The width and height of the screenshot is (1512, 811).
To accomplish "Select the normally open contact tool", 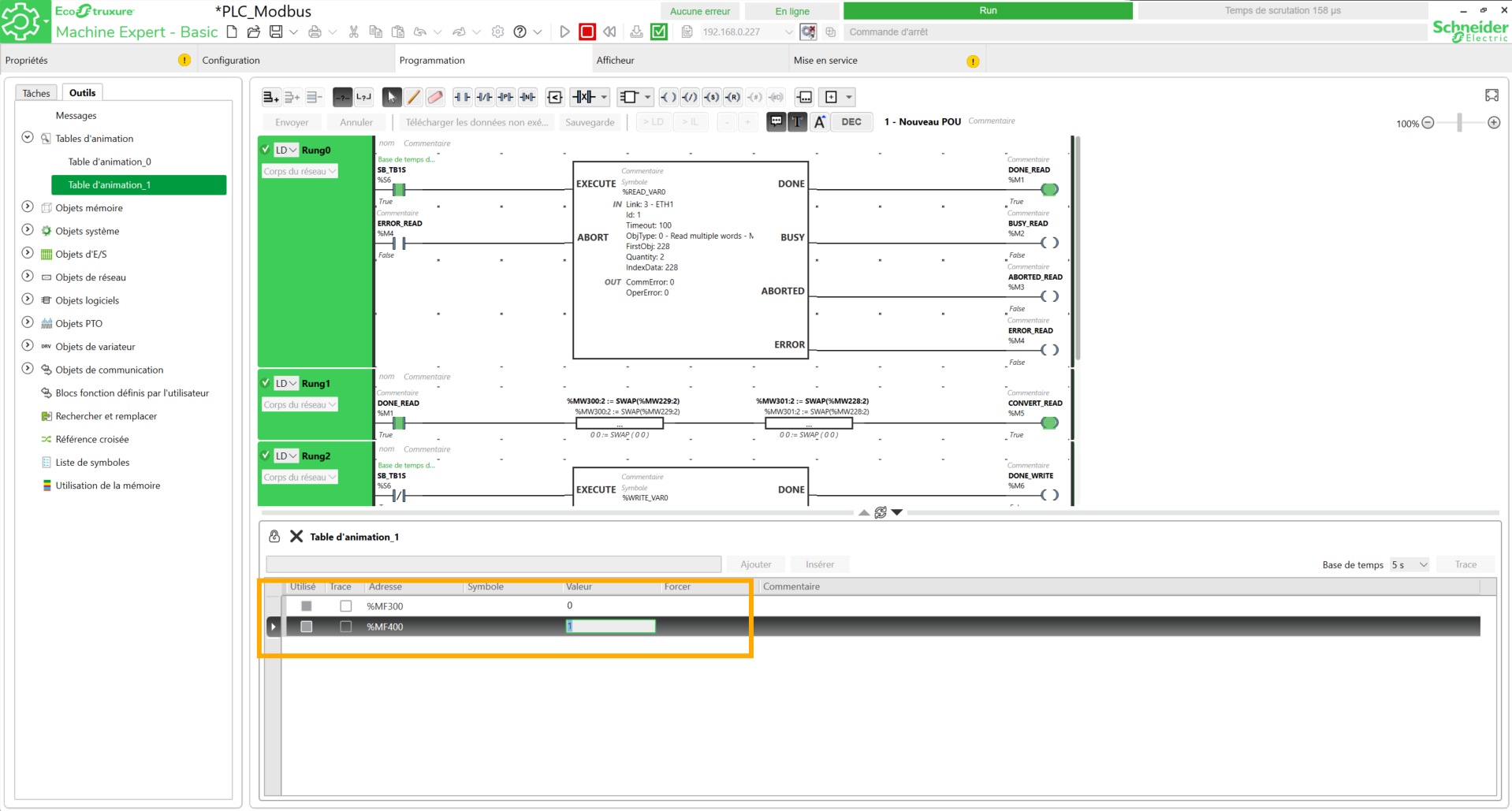I will click(462, 97).
